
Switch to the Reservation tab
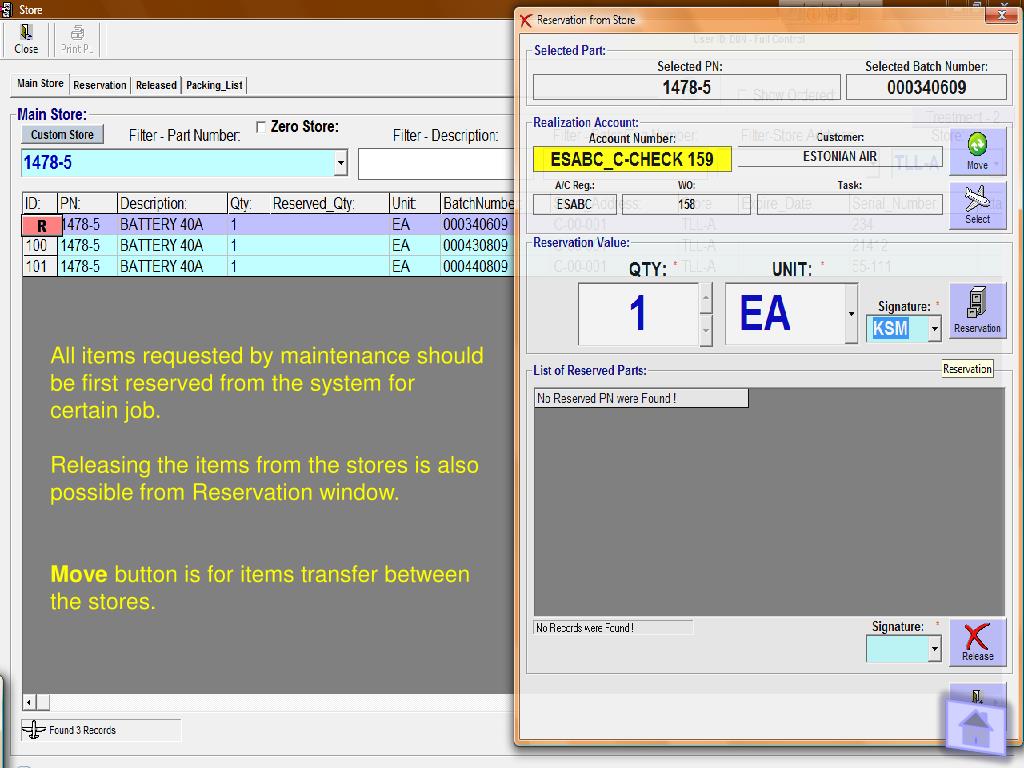point(99,85)
